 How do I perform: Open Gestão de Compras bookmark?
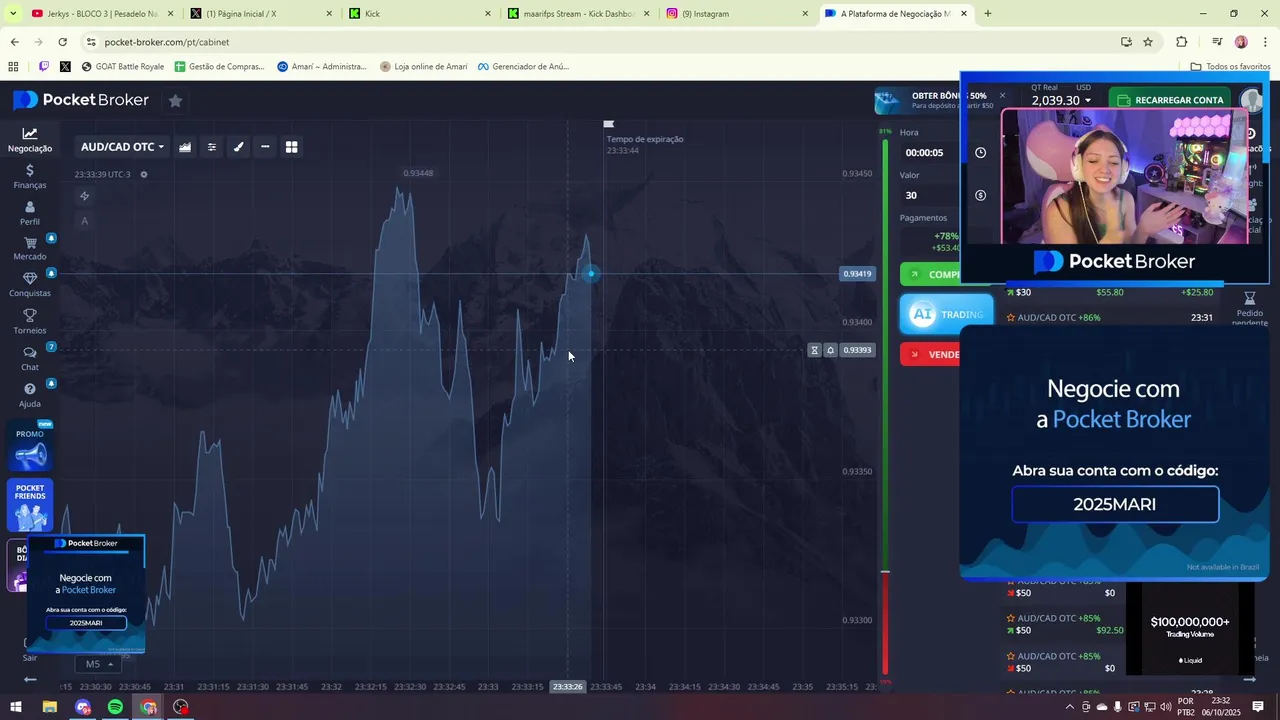click(220, 67)
